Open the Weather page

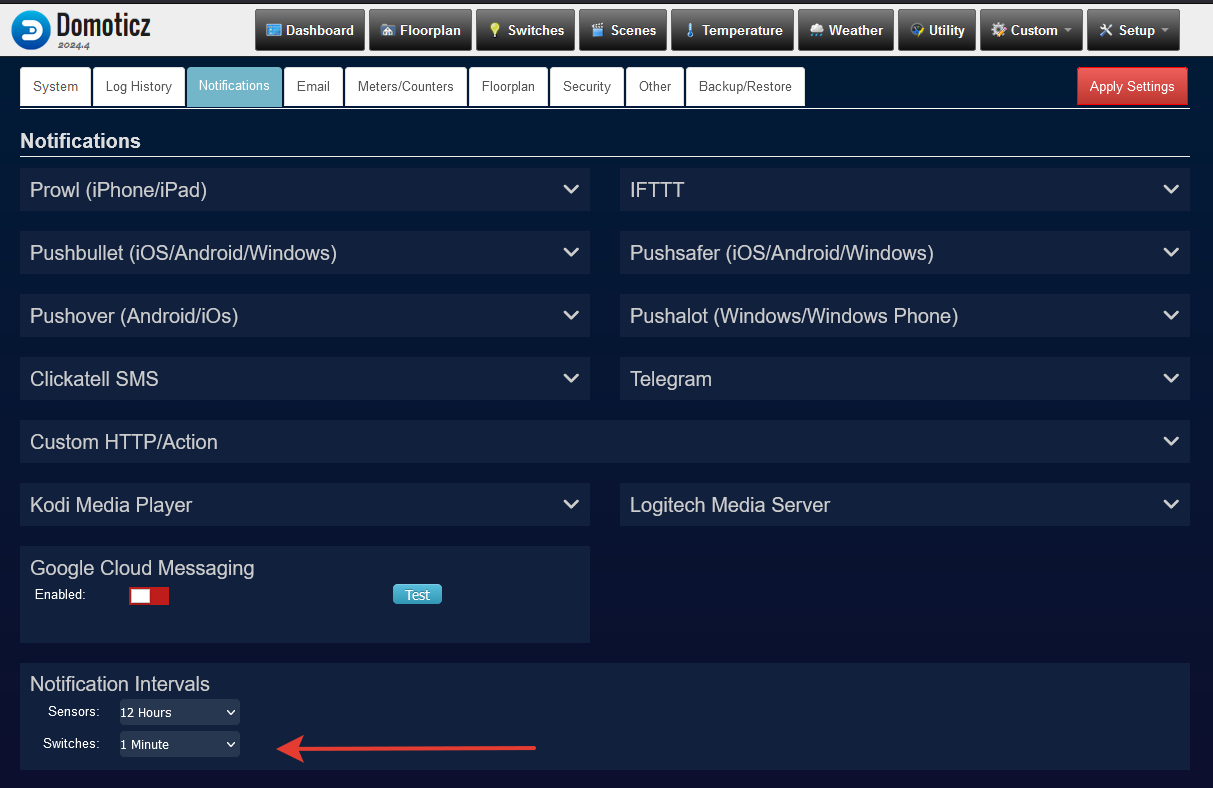[x=846, y=30]
